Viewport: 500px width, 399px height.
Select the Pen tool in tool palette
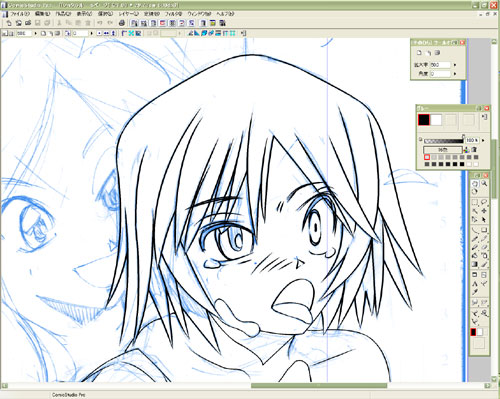point(474,239)
